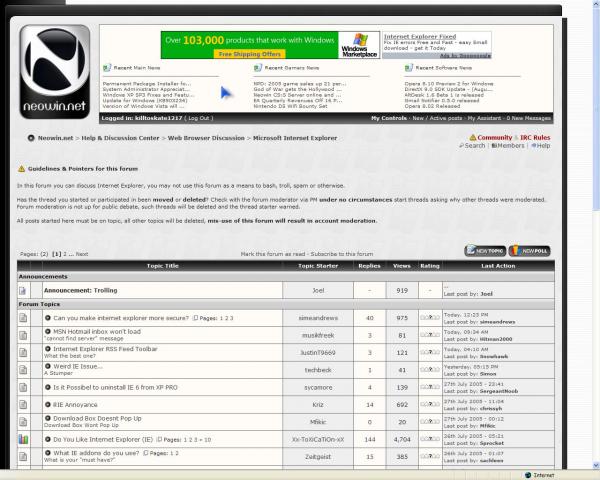Open 'MSN Hotmail inbox won't load' topic
The height and width of the screenshot is (480, 600).
97,332
